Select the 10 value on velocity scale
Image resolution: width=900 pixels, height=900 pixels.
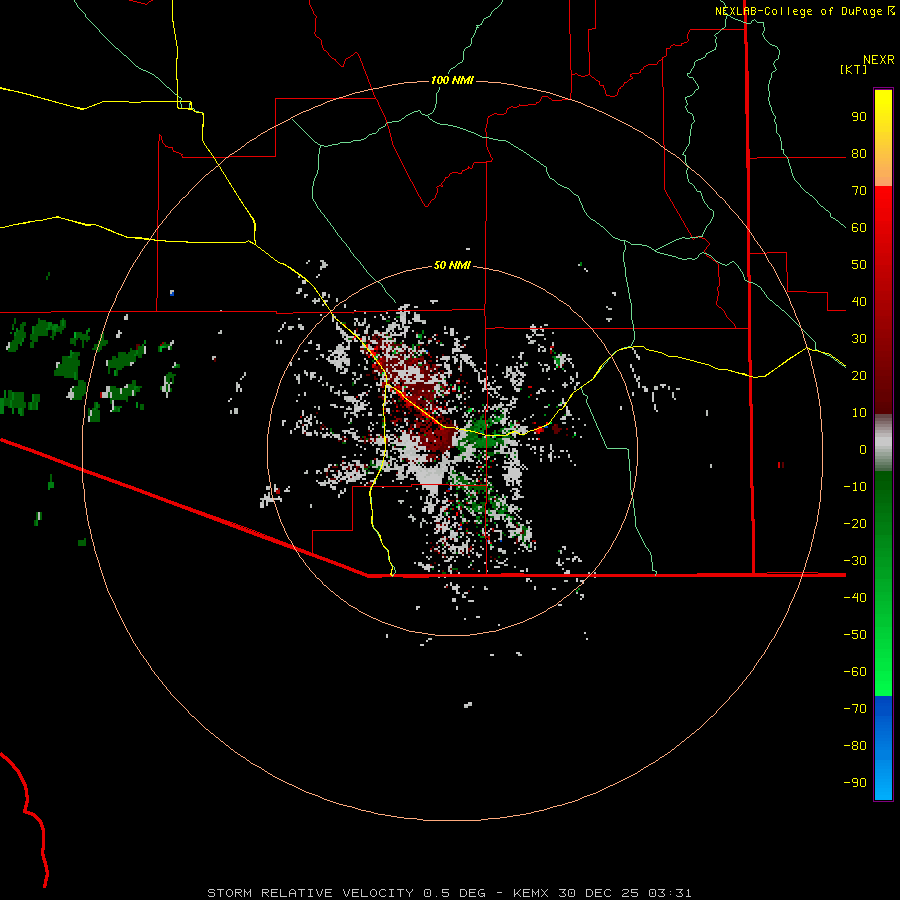[859, 413]
